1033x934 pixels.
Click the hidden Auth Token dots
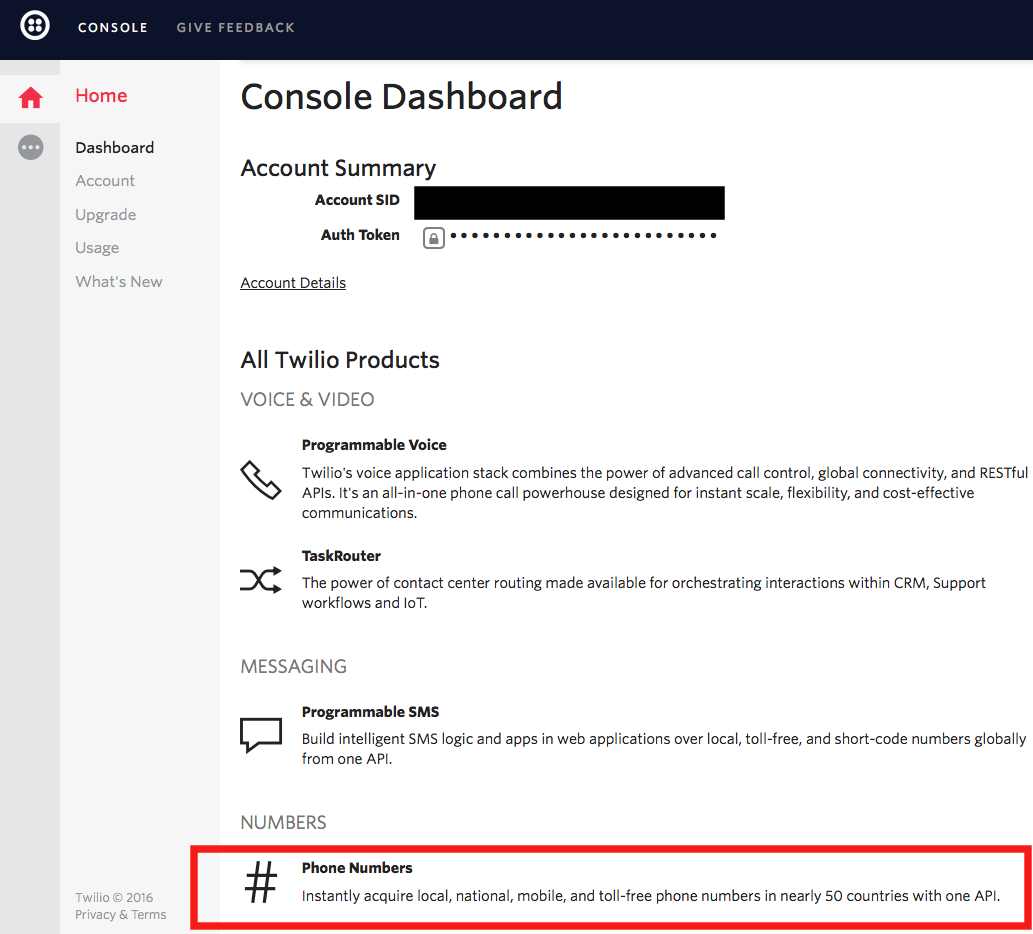click(583, 235)
